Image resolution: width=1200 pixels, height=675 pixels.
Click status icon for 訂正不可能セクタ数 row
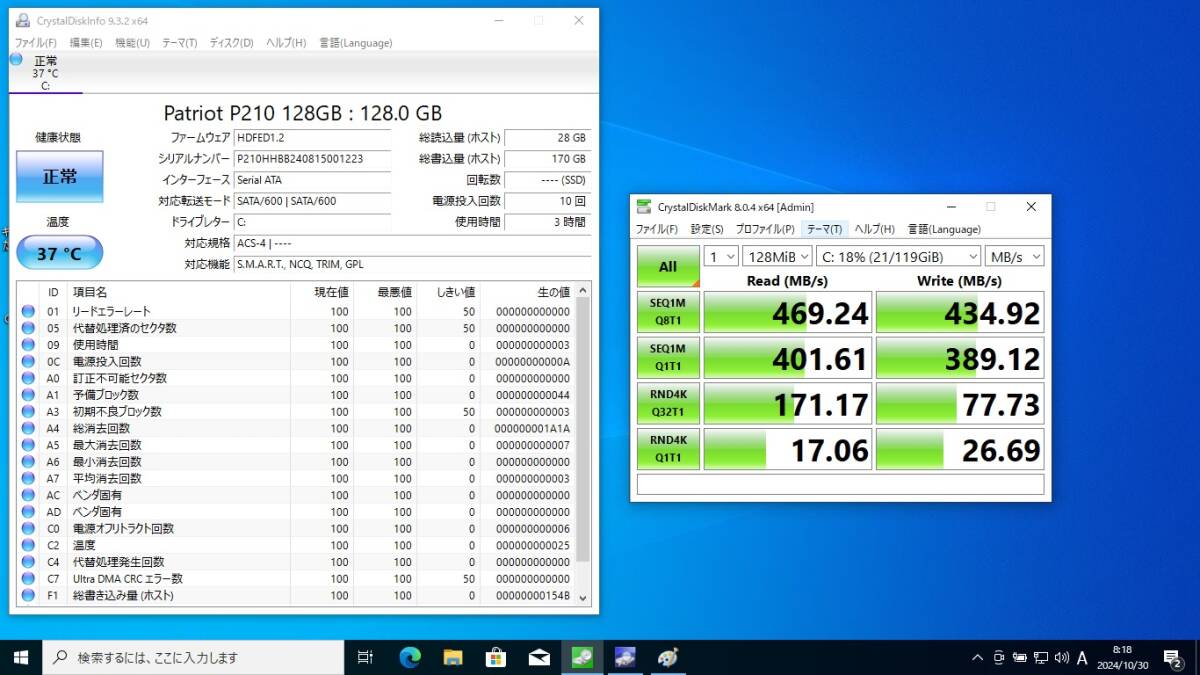[x=28, y=378]
